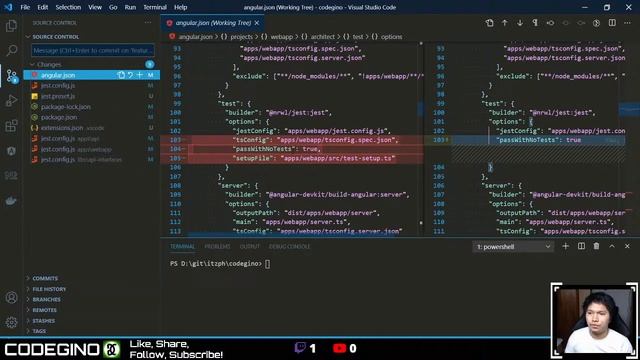Maximize panel size chevron-up icon
640x360 pixels.
612,246
